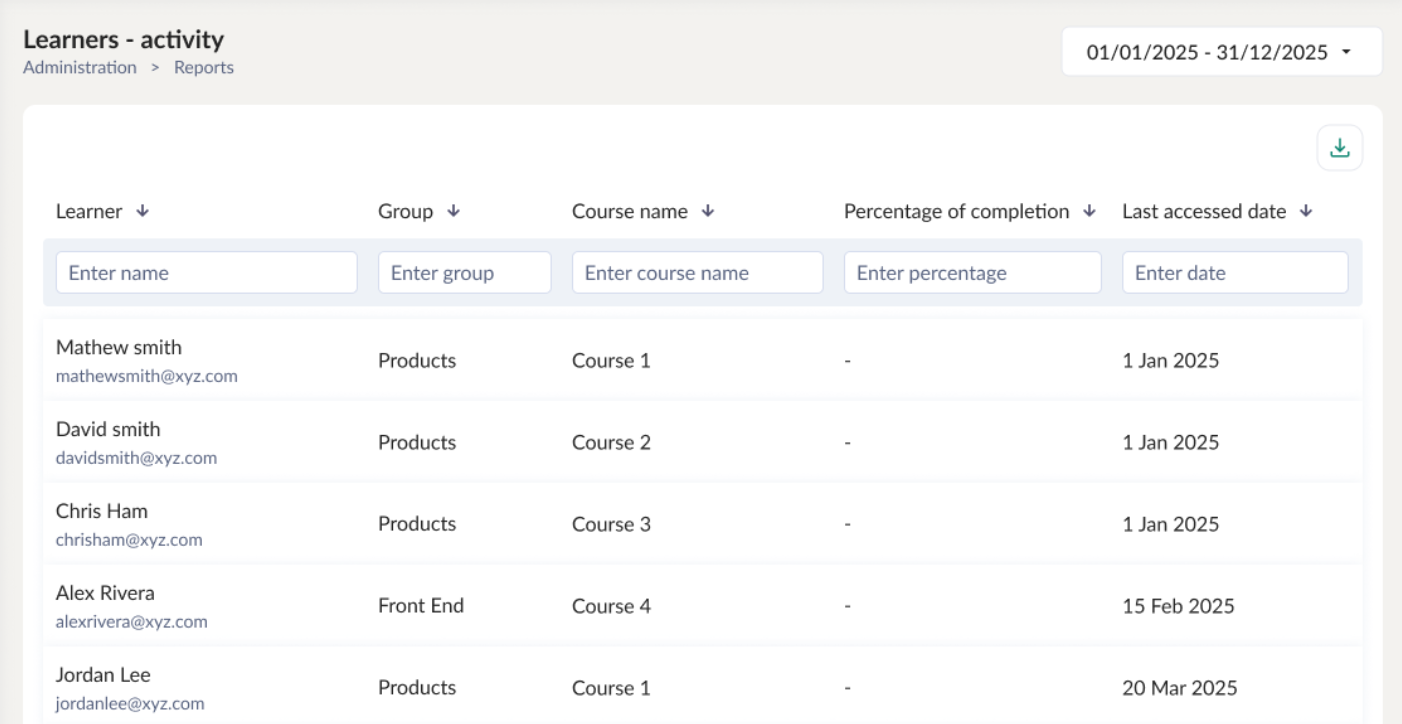The height and width of the screenshot is (724, 1402).
Task: Sort by Group column arrow
Action: [453, 211]
